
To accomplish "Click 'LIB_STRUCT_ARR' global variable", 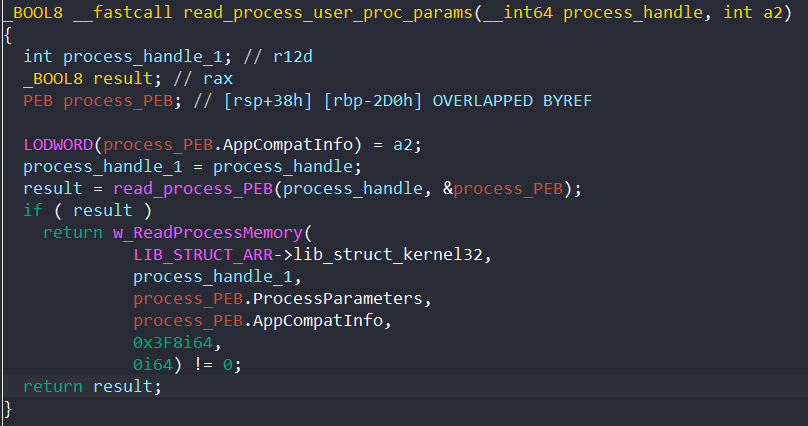I will pyautogui.click(x=203, y=255).
